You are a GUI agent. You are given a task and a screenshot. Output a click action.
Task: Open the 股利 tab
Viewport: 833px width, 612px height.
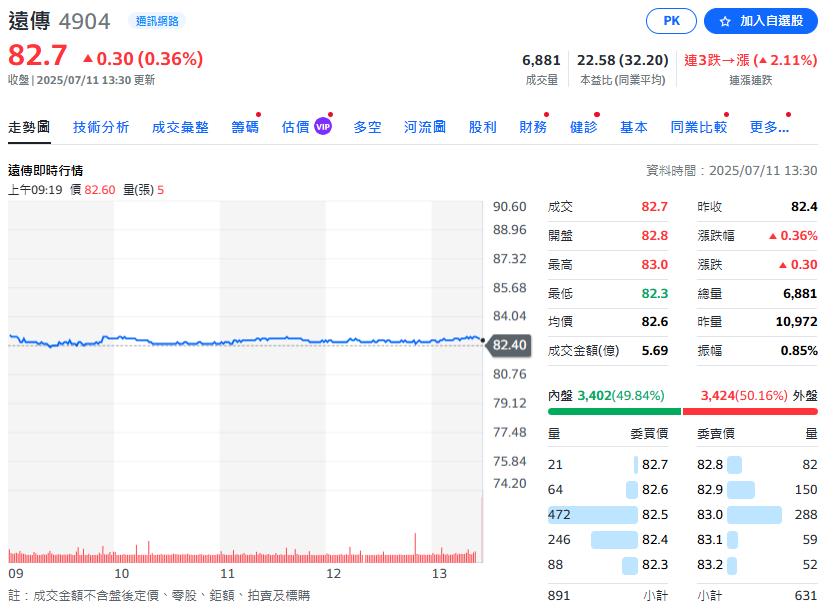point(483,127)
